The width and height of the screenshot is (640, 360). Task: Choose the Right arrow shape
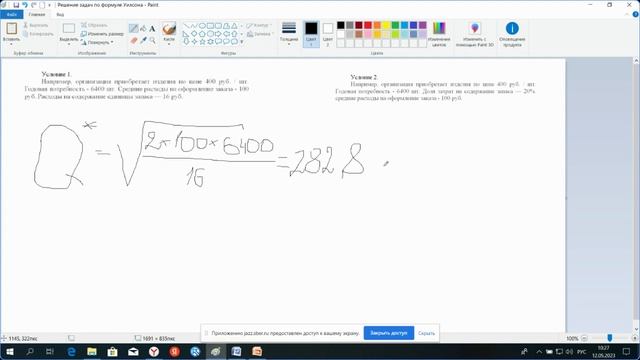click(x=218, y=34)
